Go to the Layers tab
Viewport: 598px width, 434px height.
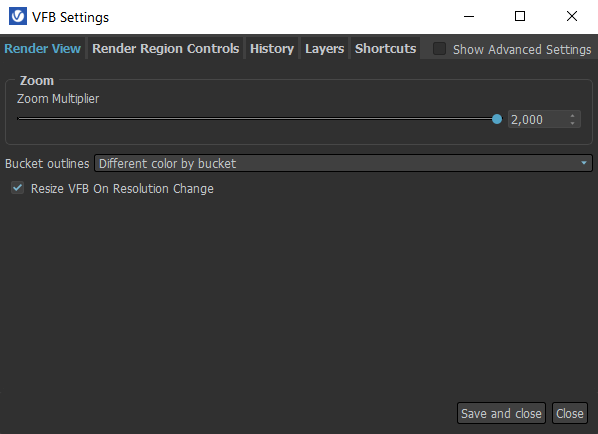click(325, 48)
